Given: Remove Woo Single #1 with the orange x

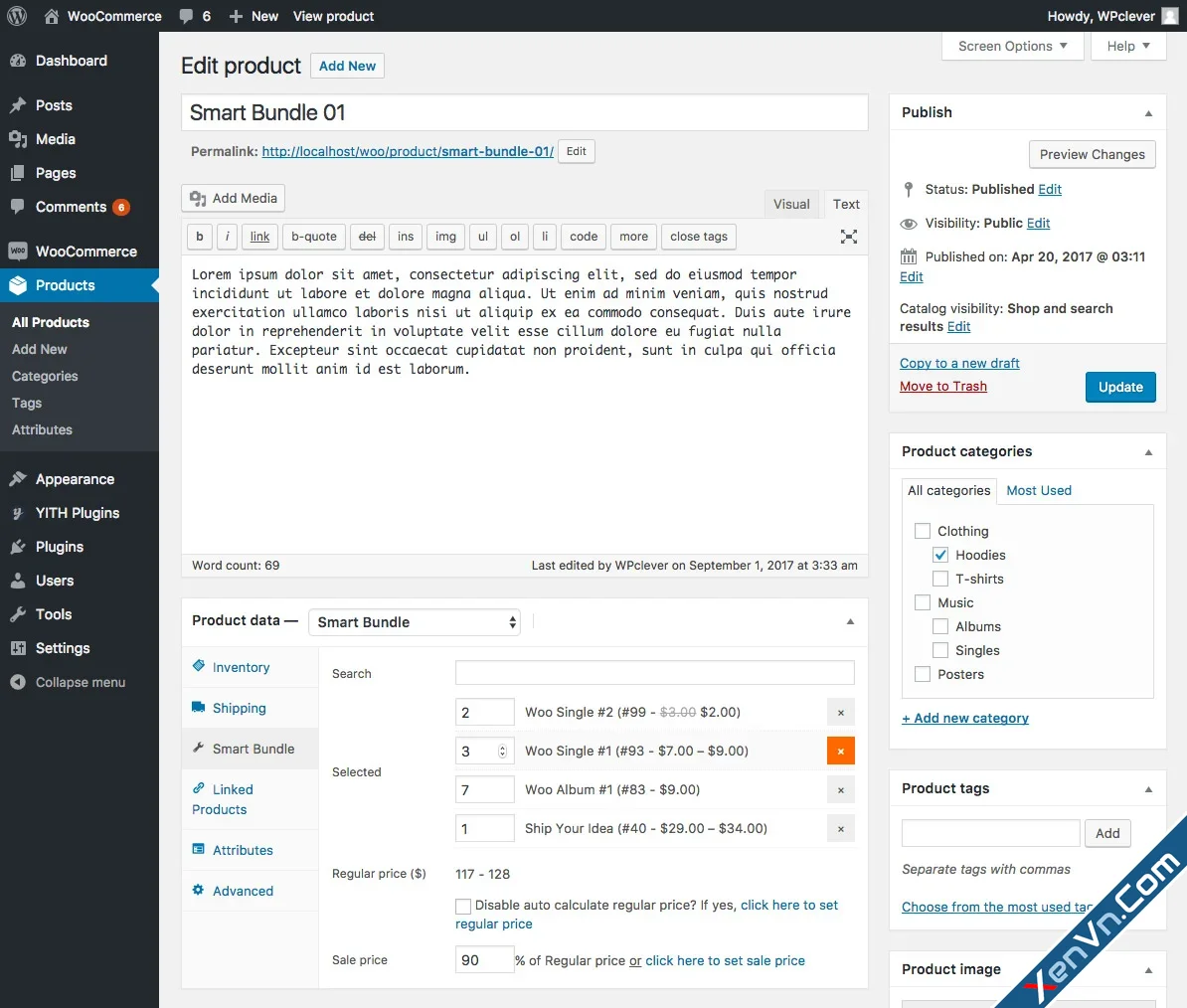Looking at the screenshot, I should pyautogui.click(x=840, y=751).
